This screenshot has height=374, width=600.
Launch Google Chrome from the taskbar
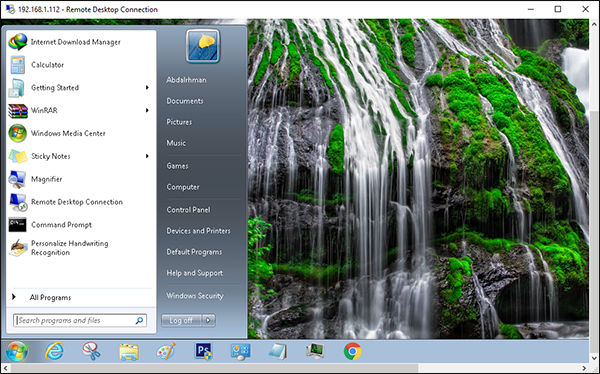pos(352,351)
